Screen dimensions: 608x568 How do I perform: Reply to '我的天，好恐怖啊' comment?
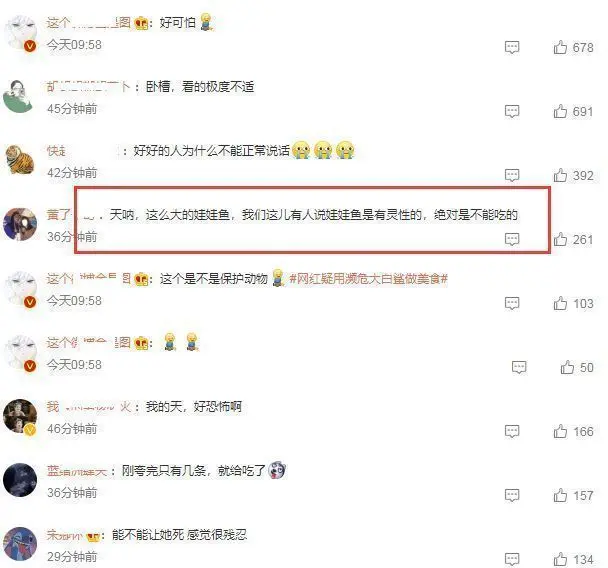[x=512, y=432]
